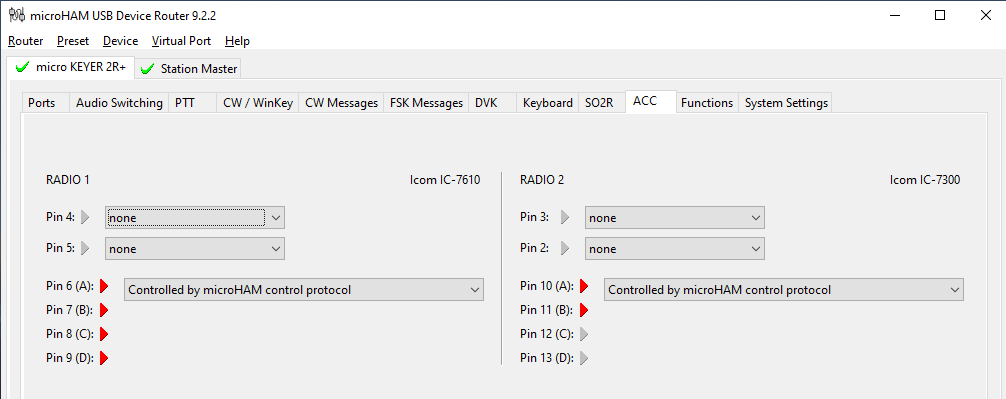Image resolution: width=1006 pixels, height=399 pixels.
Task: Open the Preset menu
Action: 72,40
